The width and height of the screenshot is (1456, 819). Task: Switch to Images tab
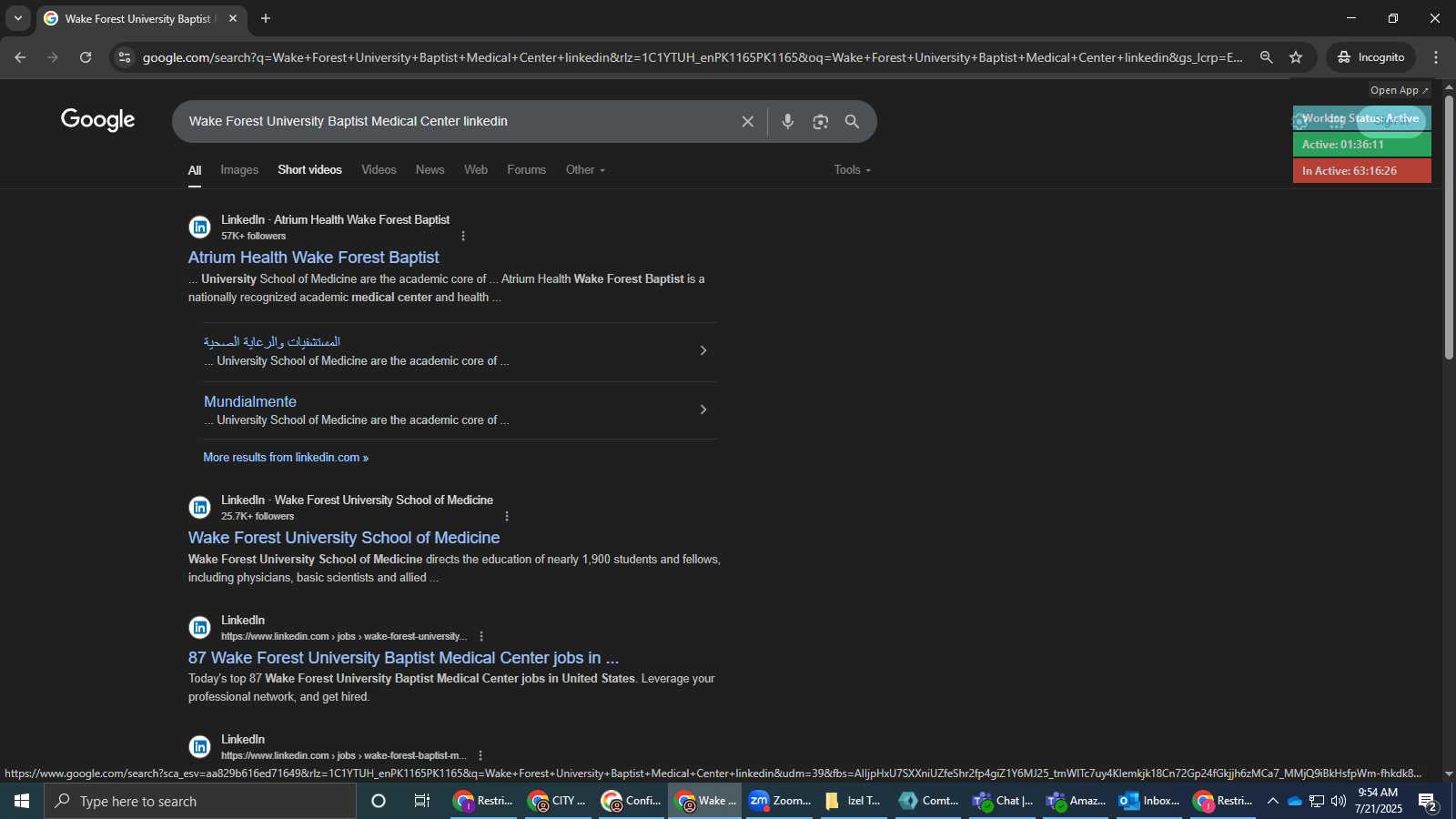pos(239,170)
